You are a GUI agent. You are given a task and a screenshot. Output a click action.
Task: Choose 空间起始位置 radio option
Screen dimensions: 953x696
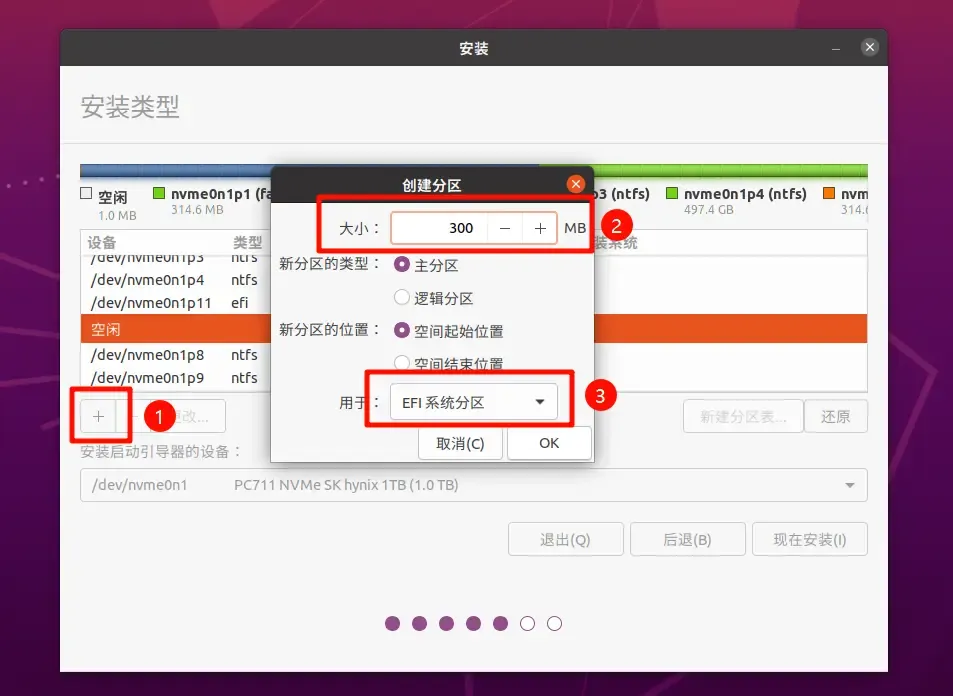point(402,330)
